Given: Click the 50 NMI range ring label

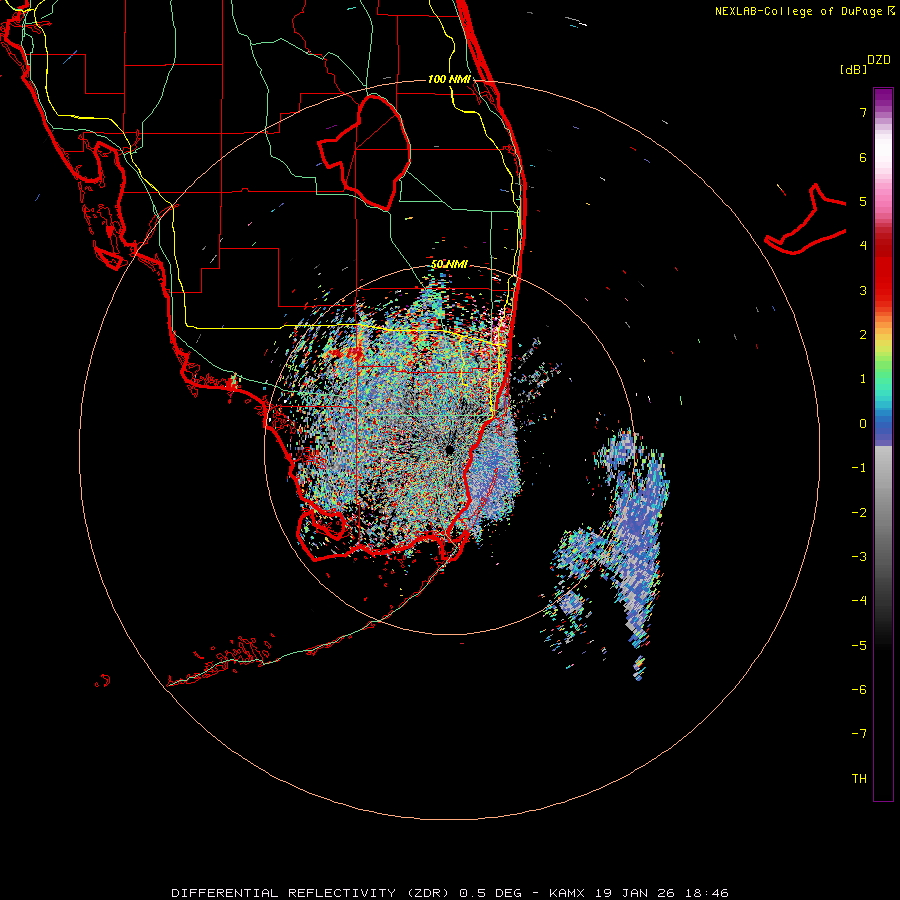Looking at the screenshot, I should point(449,264).
